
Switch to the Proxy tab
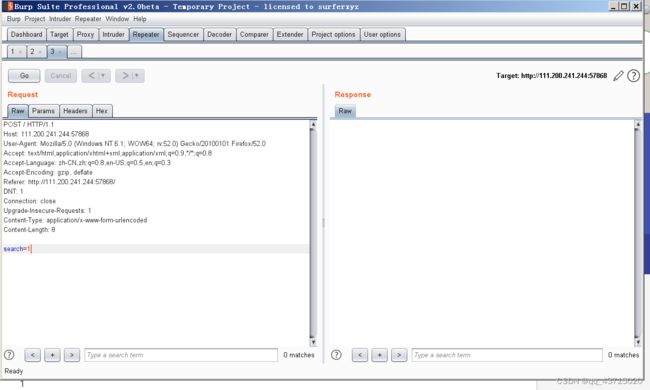[85, 34]
